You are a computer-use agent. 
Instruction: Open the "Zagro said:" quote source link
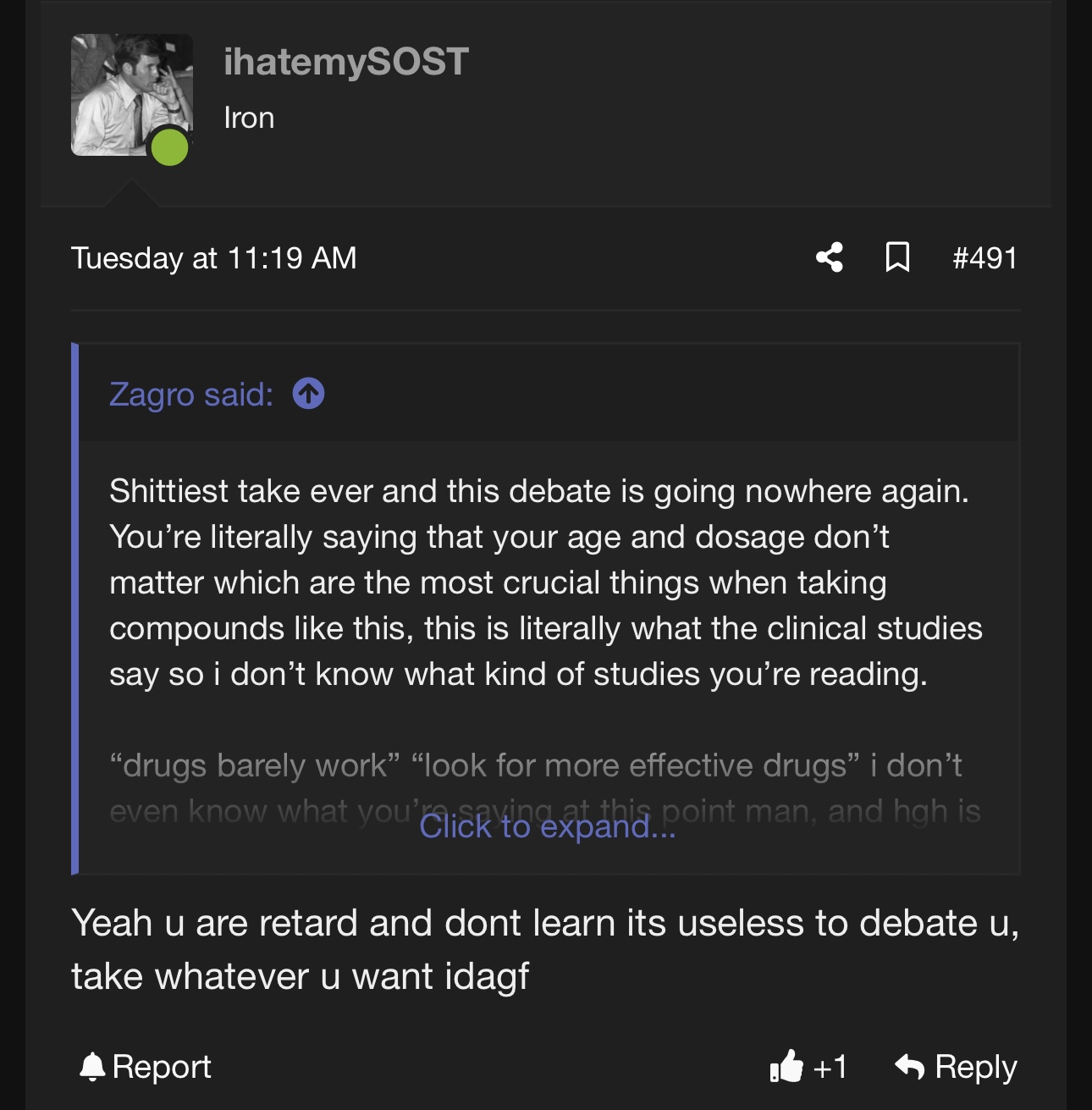[x=191, y=394]
